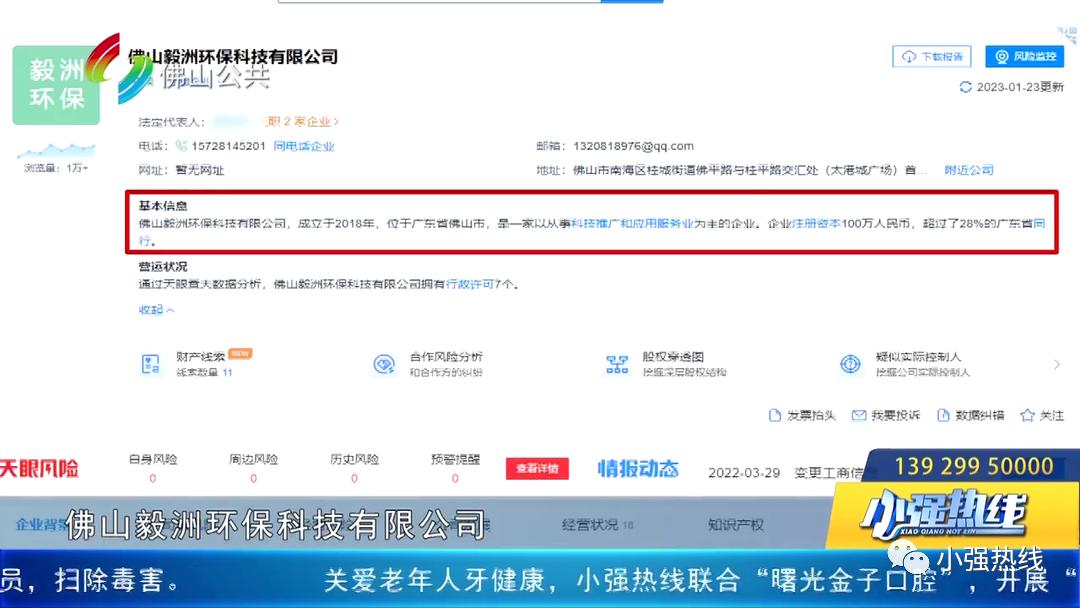Click the red 查看详情 button
1080x608 pixels.
[537, 468]
